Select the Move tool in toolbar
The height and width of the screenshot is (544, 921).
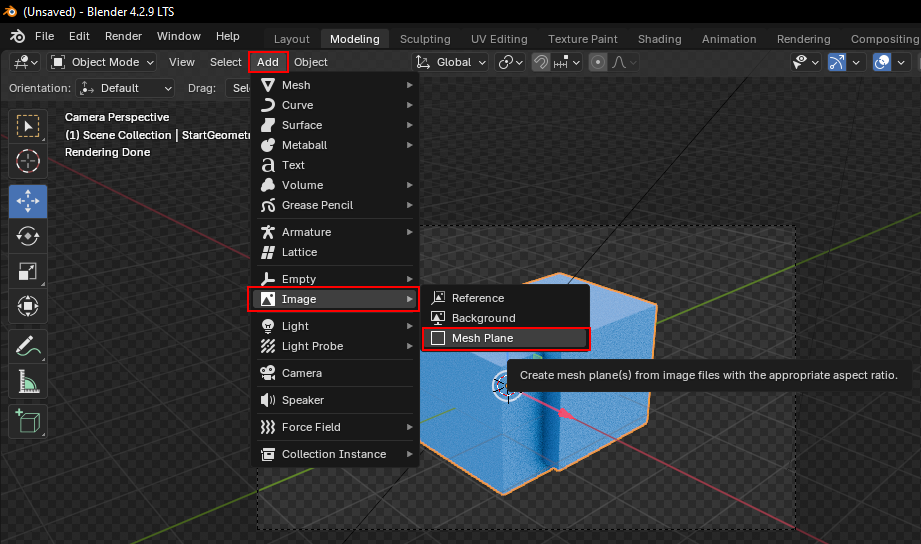click(28, 201)
